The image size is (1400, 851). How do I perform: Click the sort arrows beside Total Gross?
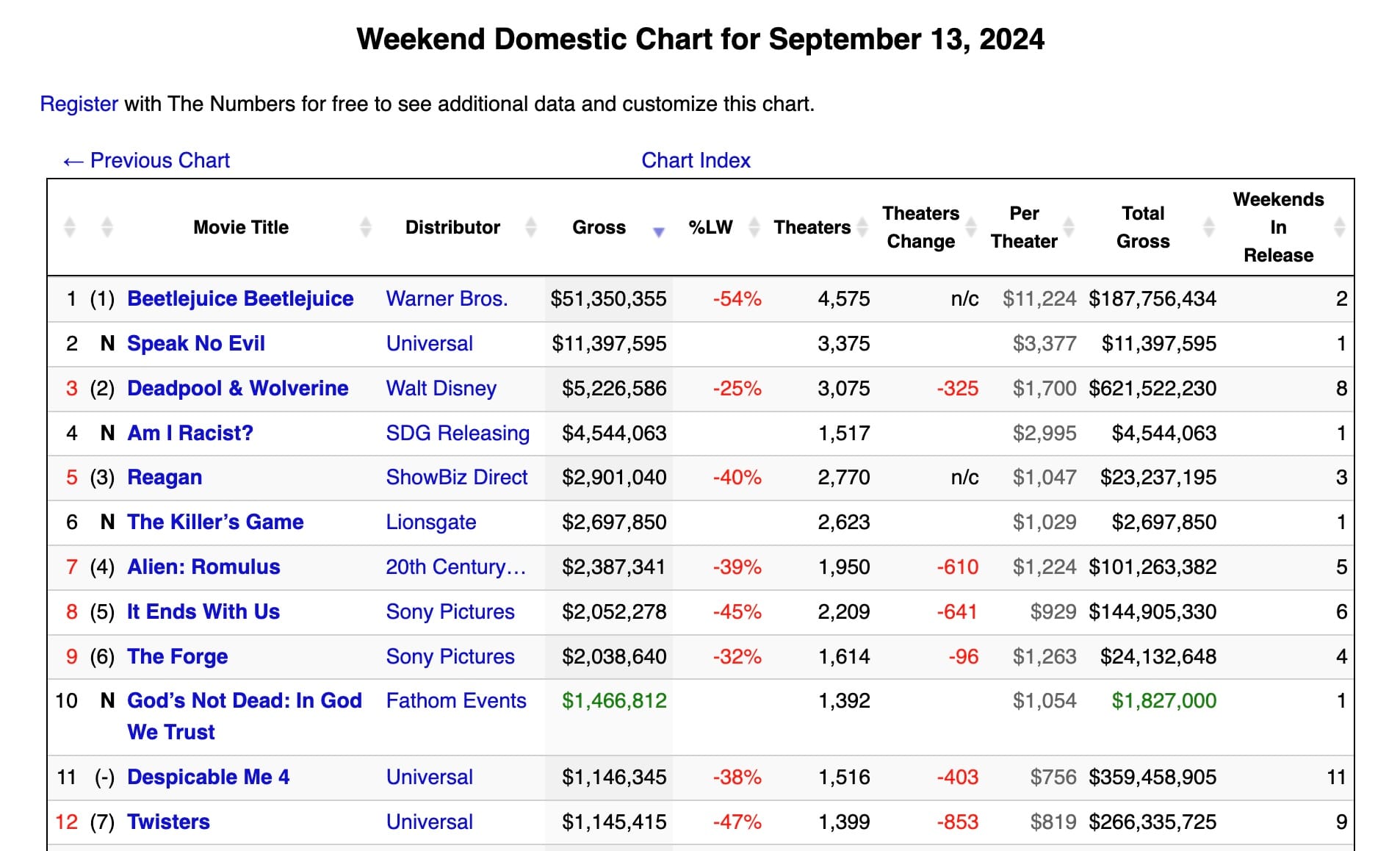(1209, 227)
